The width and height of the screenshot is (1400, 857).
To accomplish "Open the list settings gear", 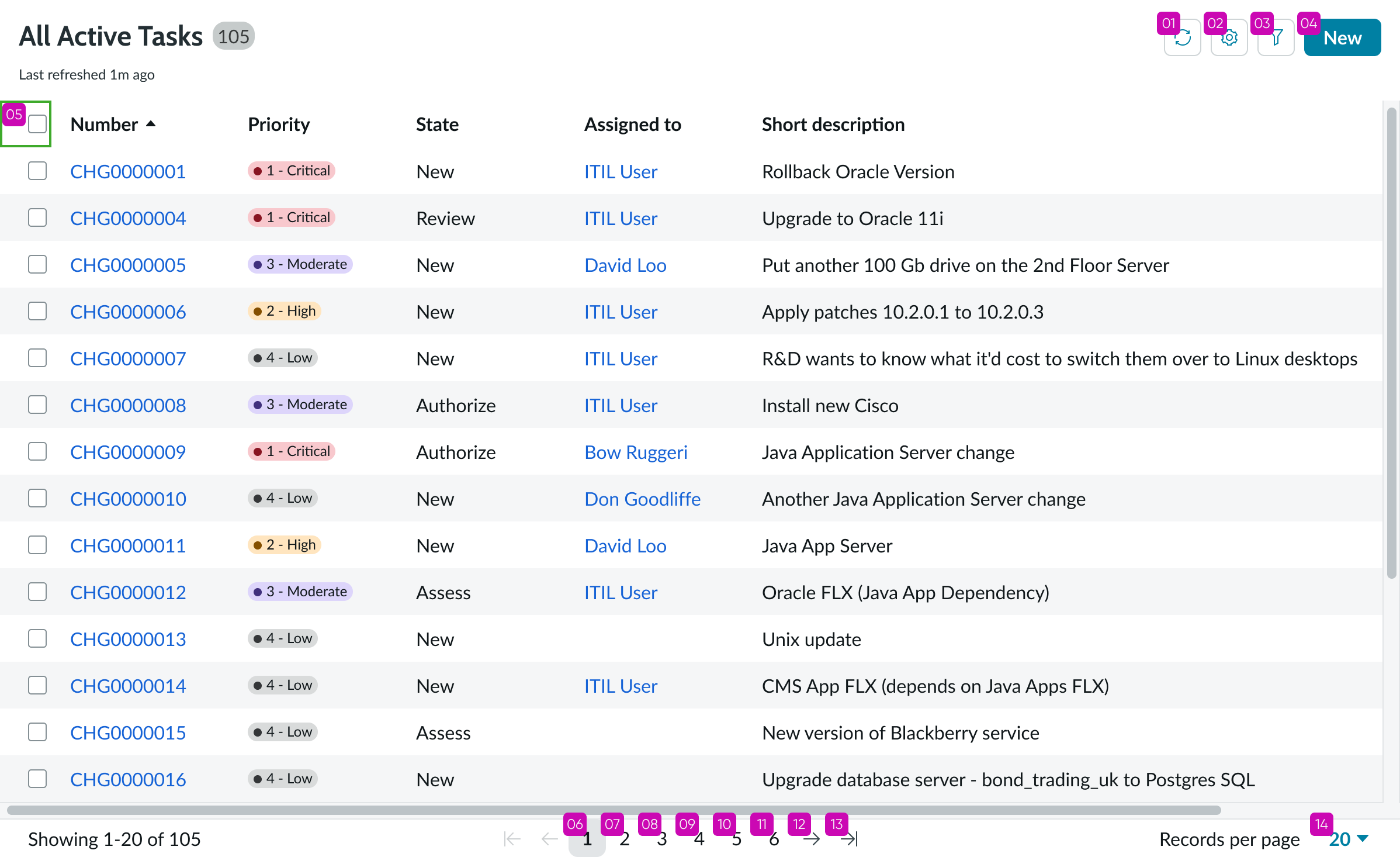I will [1229, 37].
